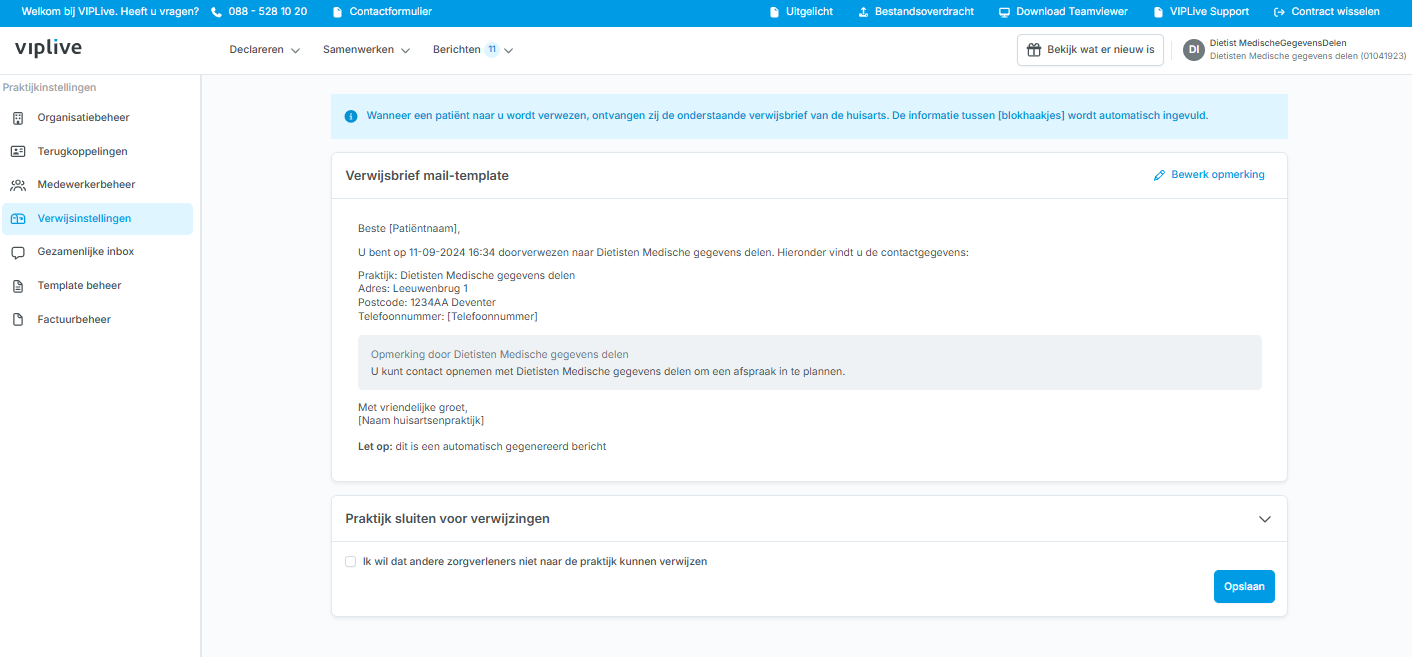
Task: Click the Beste [Patiëntnaam] greeting line
Action: tap(409, 229)
